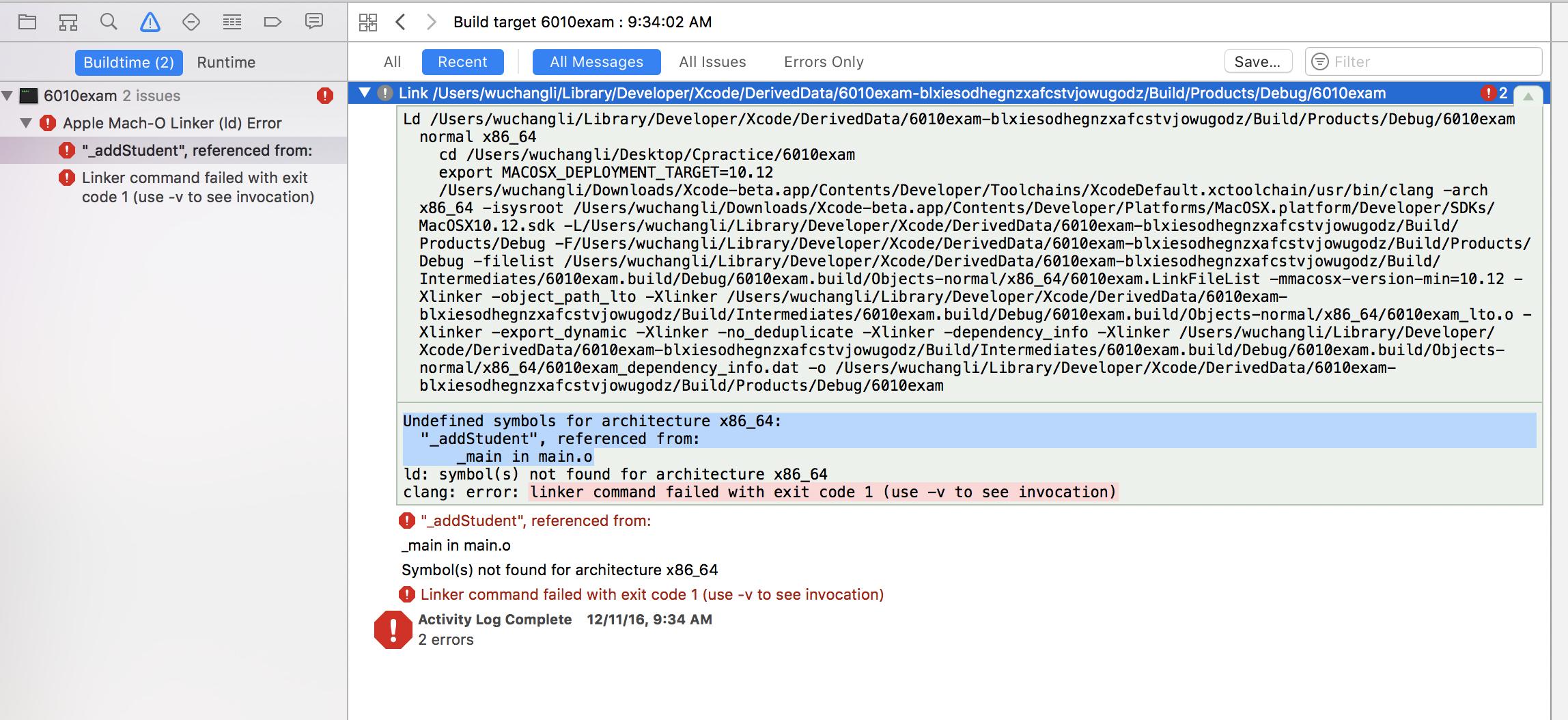Switch to the Buildtime (2) tab
Viewport: 1568px width, 720px height.
128,62
